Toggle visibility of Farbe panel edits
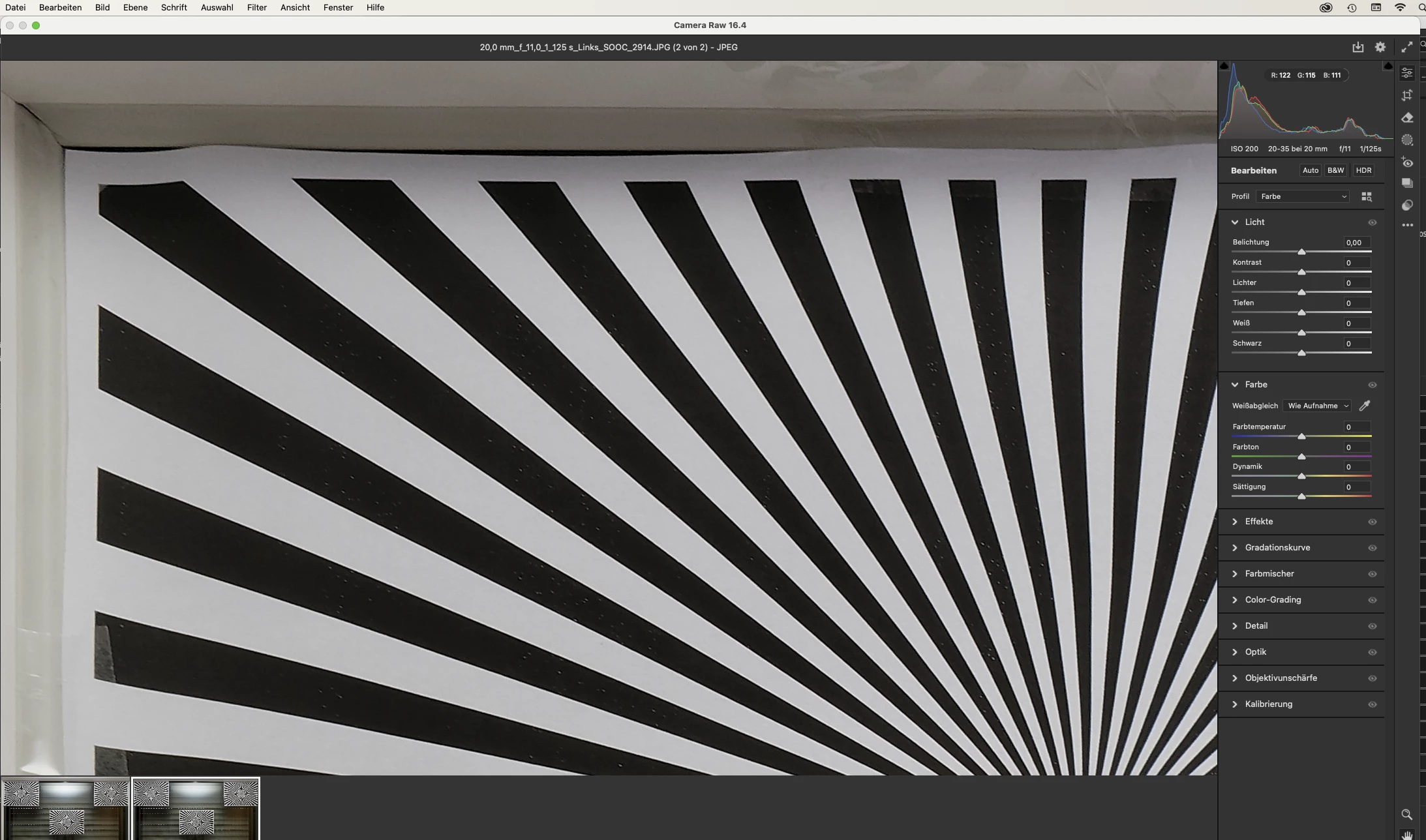Image resolution: width=1426 pixels, height=840 pixels. (1372, 385)
